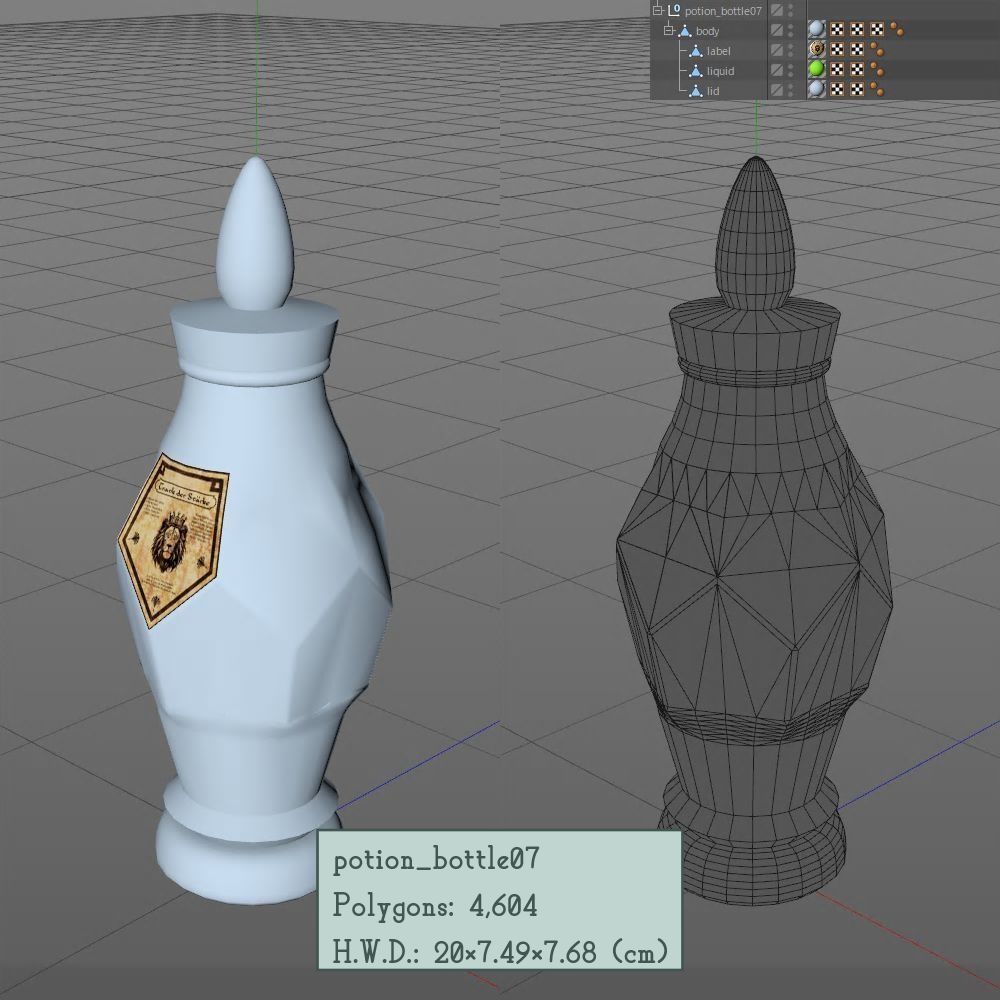This screenshot has height=1000, width=1000.
Task: Click the polygon object icon of lid
Action: [x=696, y=91]
